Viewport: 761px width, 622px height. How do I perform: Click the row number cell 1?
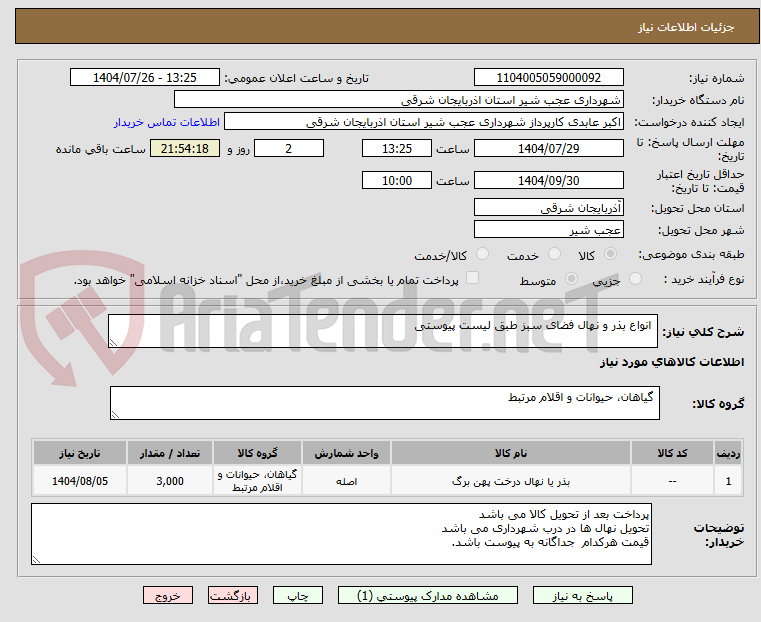pyautogui.click(x=728, y=481)
